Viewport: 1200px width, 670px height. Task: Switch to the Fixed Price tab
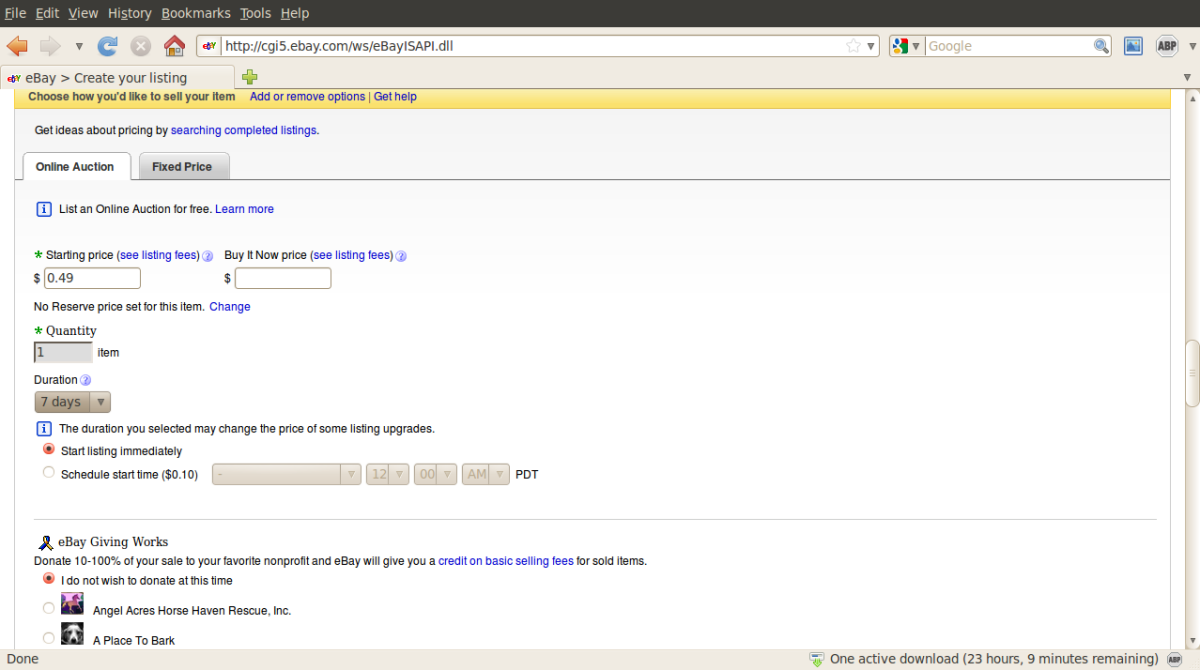click(x=183, y=166)
